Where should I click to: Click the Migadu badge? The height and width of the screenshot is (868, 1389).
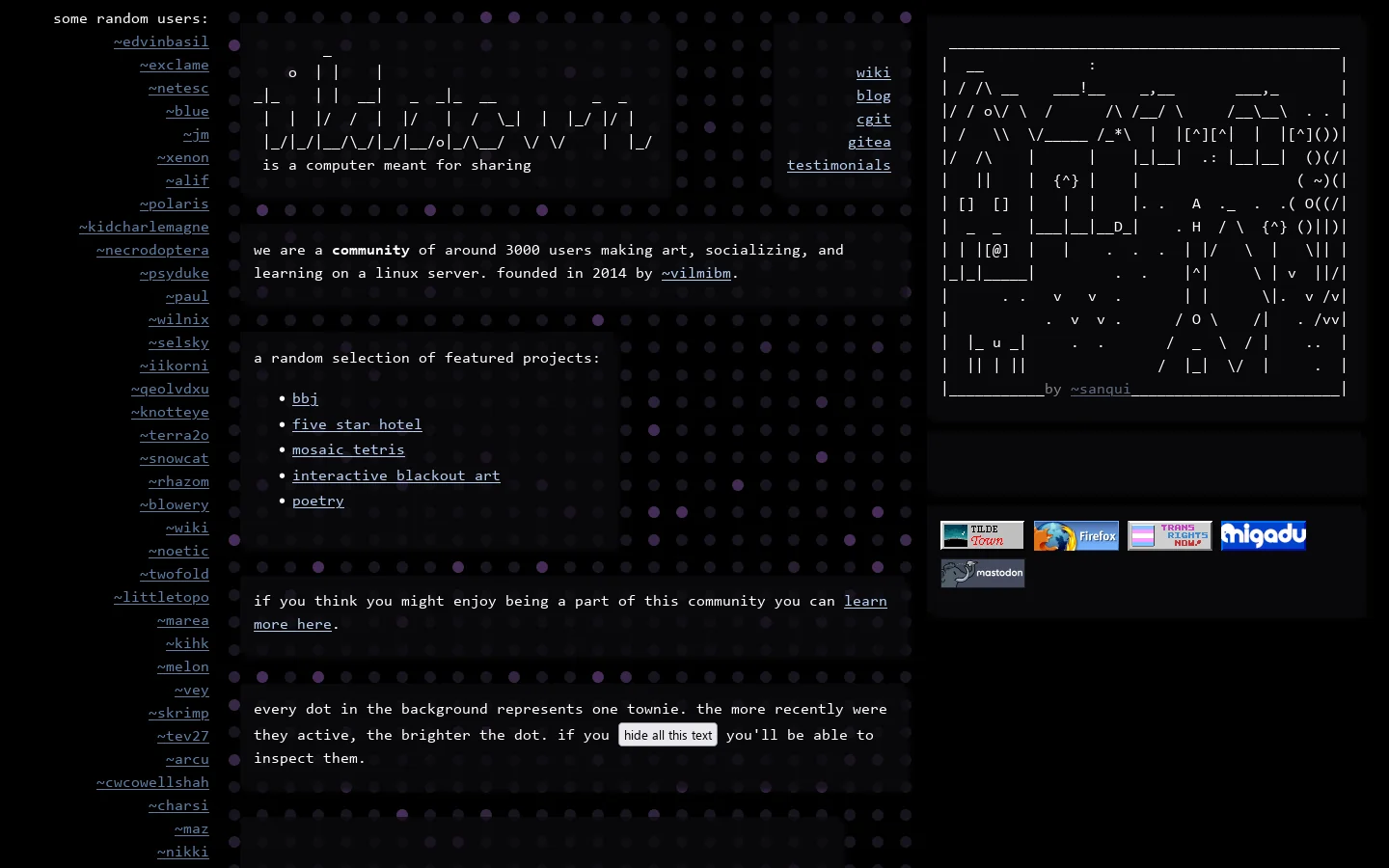(1264, 535)
